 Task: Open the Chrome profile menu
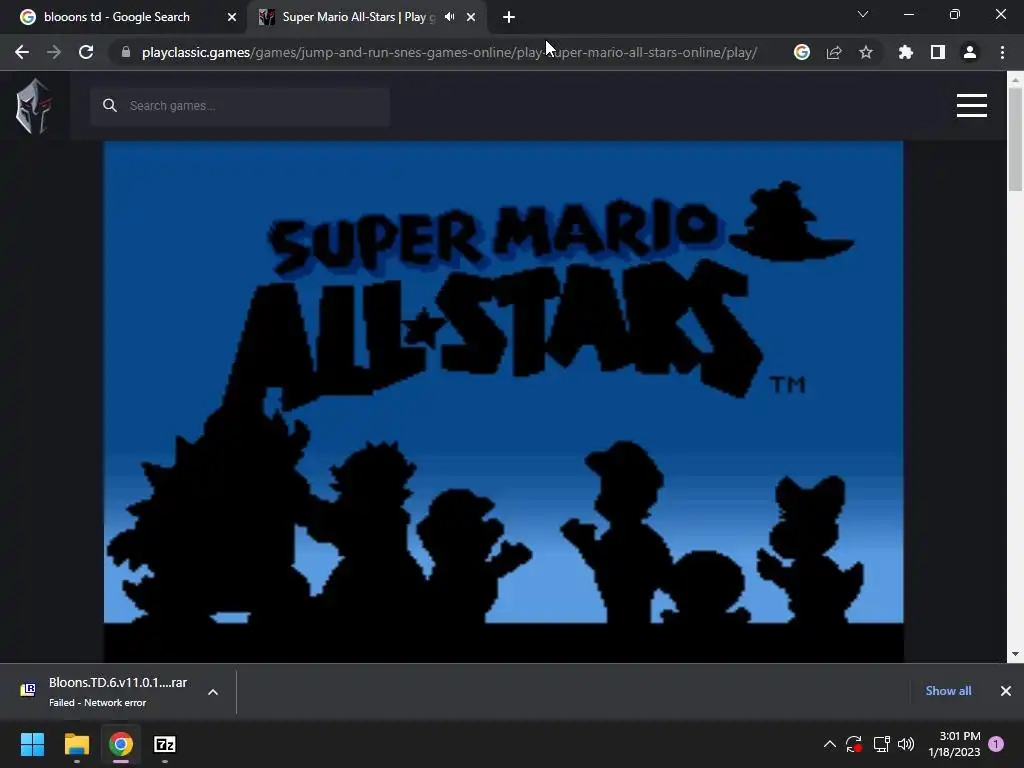click(x=970, y=52)
